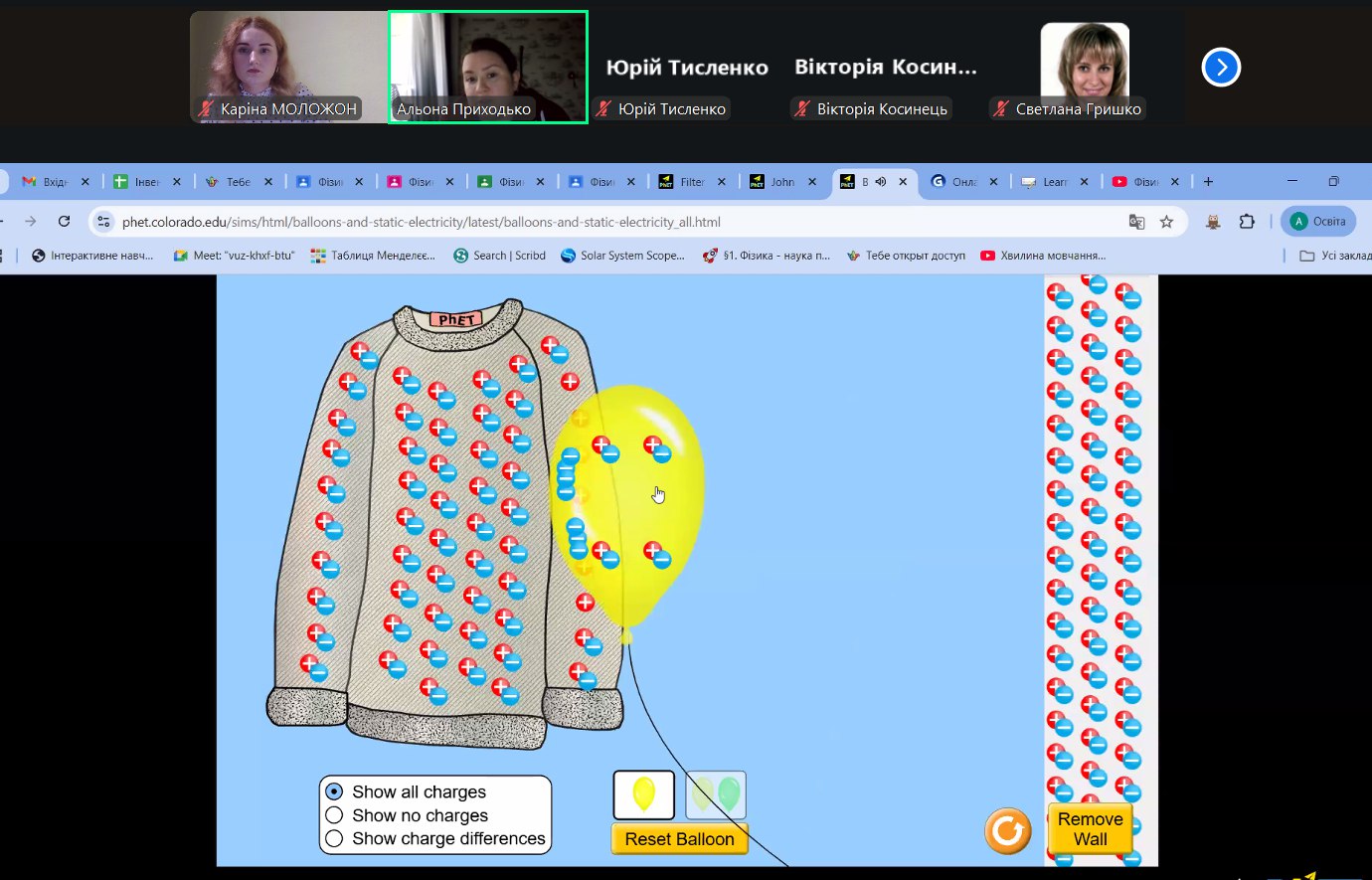Screen dimensions: 1372x880
Task: Select the Show all charges option
Action: pyautogui.click(x=335, y=792)
